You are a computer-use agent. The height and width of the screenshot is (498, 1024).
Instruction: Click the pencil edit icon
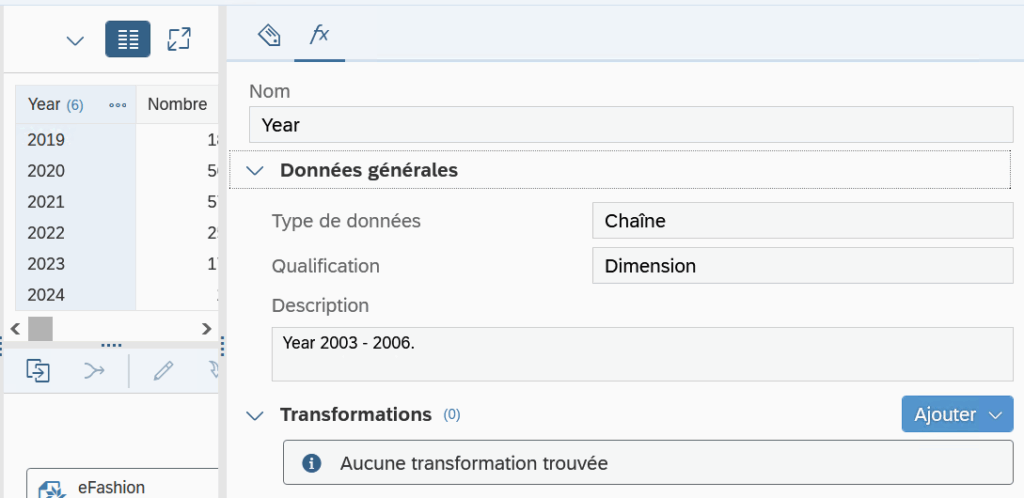tap(163, 371)
